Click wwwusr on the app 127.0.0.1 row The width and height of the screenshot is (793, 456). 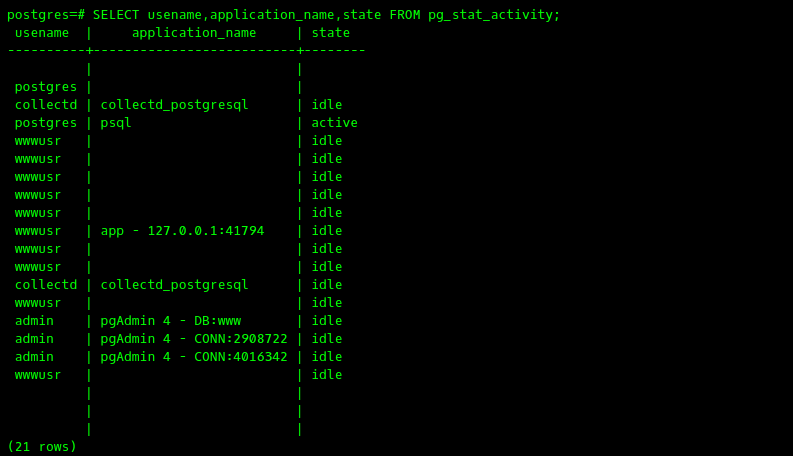tap(38, 231)
